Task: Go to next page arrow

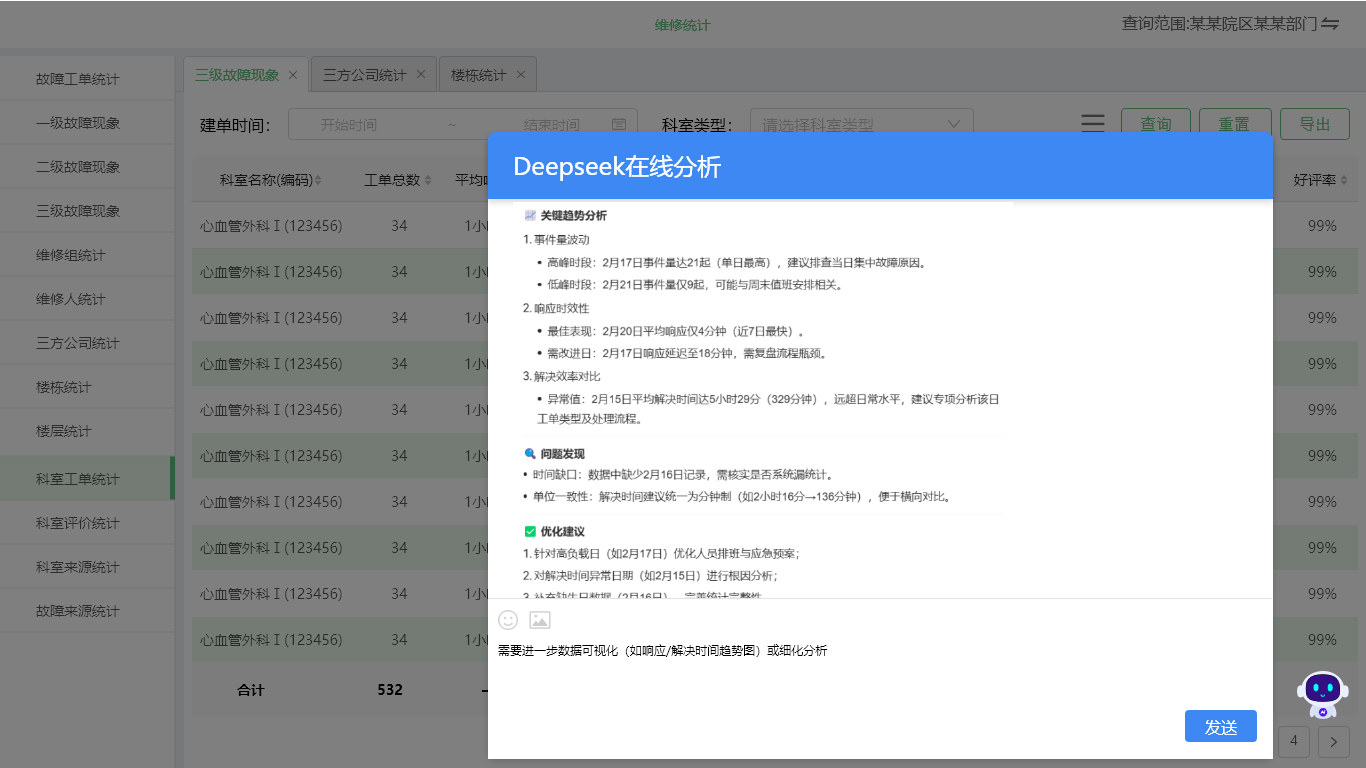Action: pos(1334,741)
